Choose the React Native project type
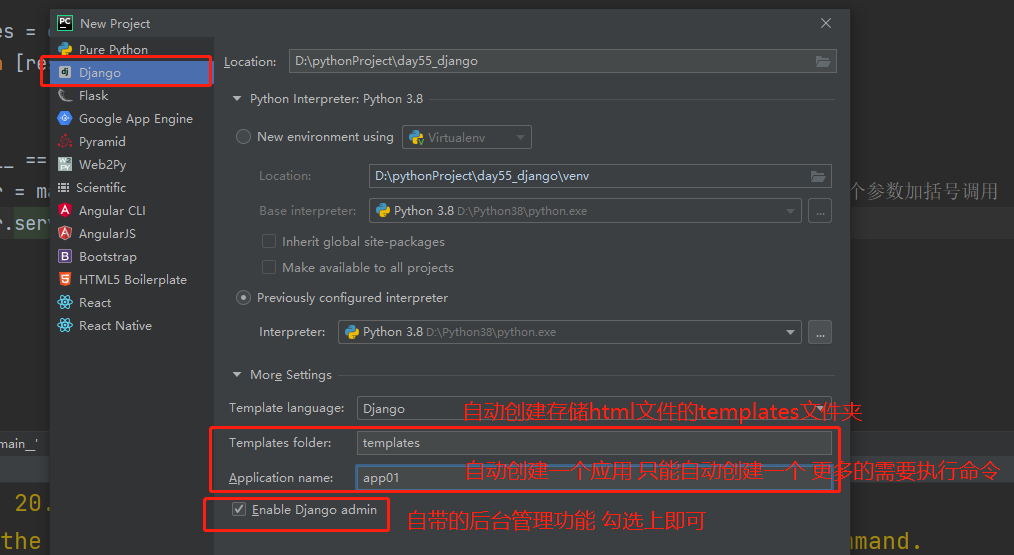The image size is (1014, 555). point(132,325)
